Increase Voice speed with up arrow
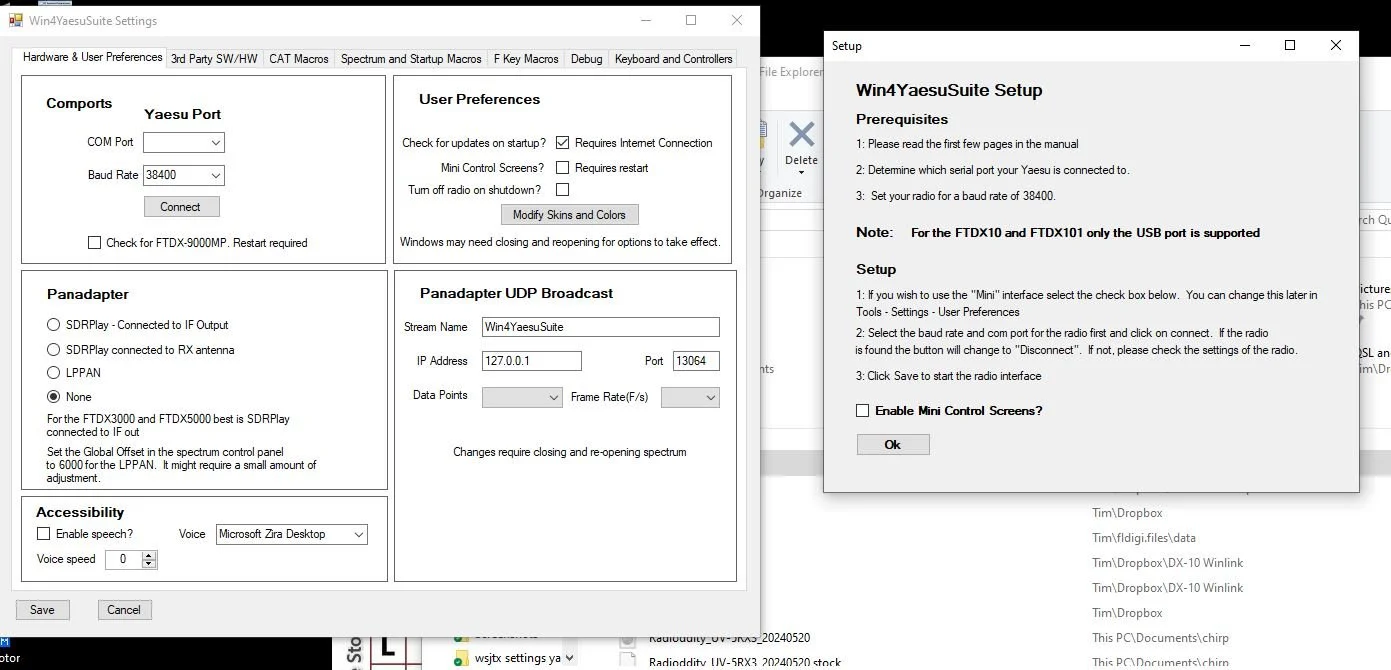Screen dimensions: 1391x670 tap(149, 555)
